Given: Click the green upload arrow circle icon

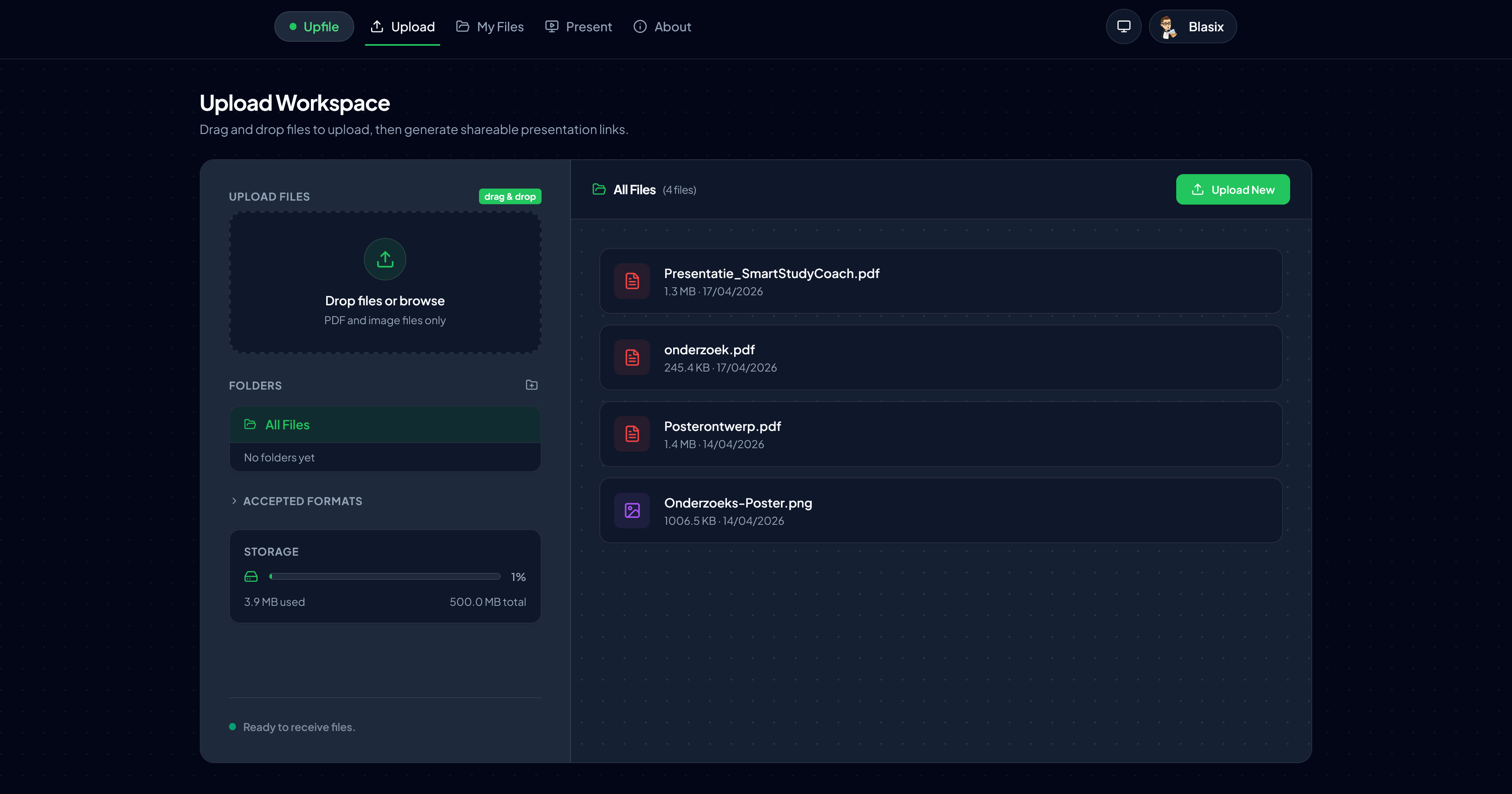Looking at the screenshot, I should click(385, 259).
